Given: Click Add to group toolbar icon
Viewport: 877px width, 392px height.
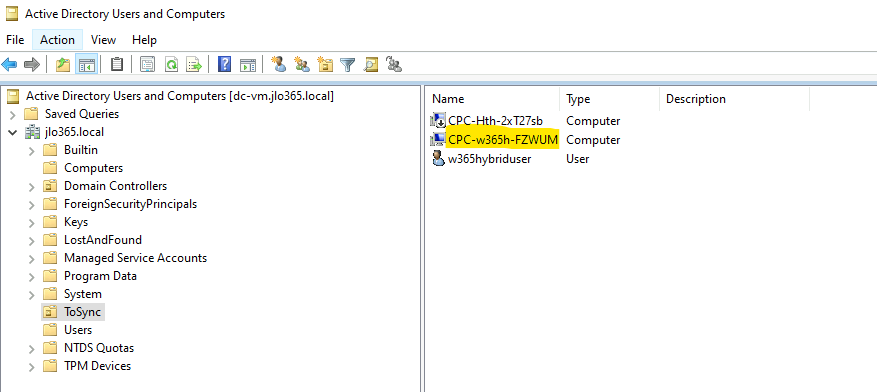Looking at the screenshot, I should 394,65.
